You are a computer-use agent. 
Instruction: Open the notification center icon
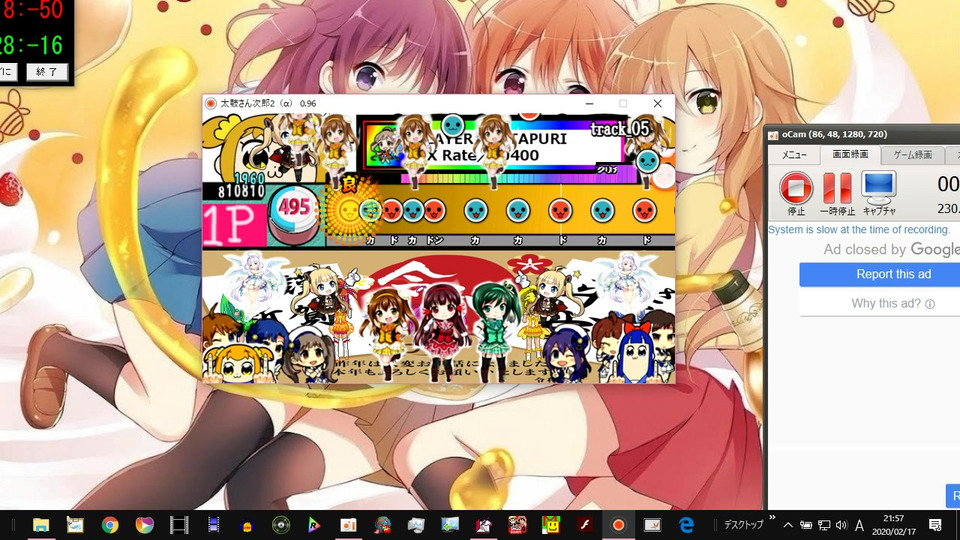[x=935, y=525]
